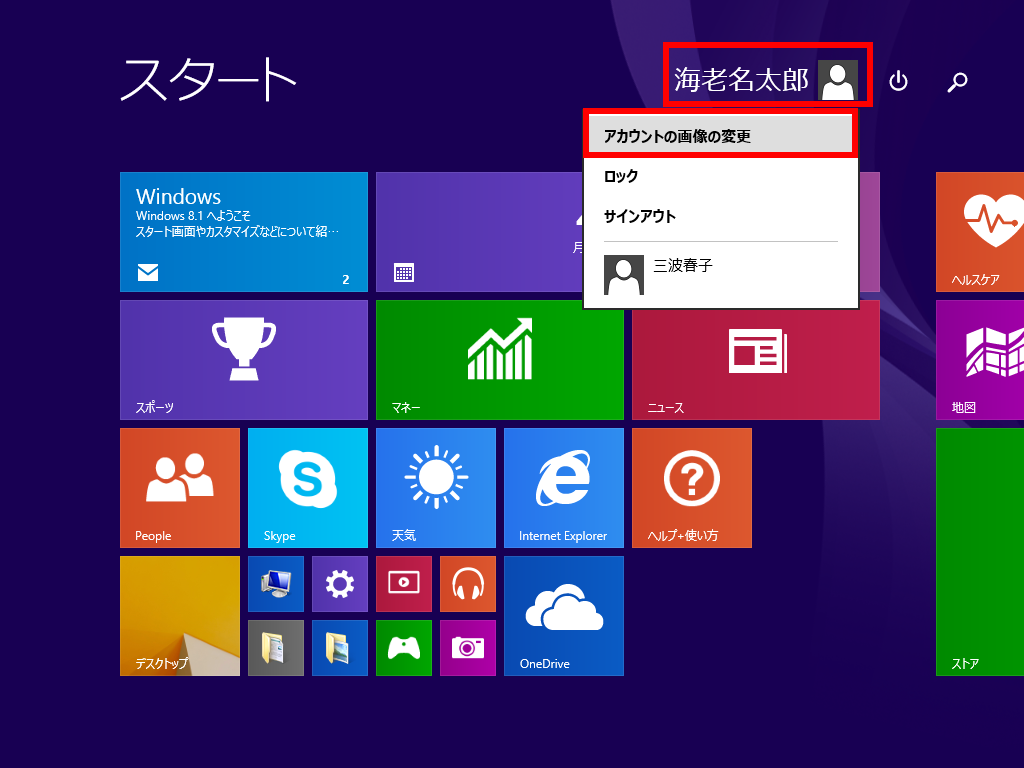Launch the OneDrive tile
Image resolution: width=1024 pixels, height=768 pixels.
564,616
